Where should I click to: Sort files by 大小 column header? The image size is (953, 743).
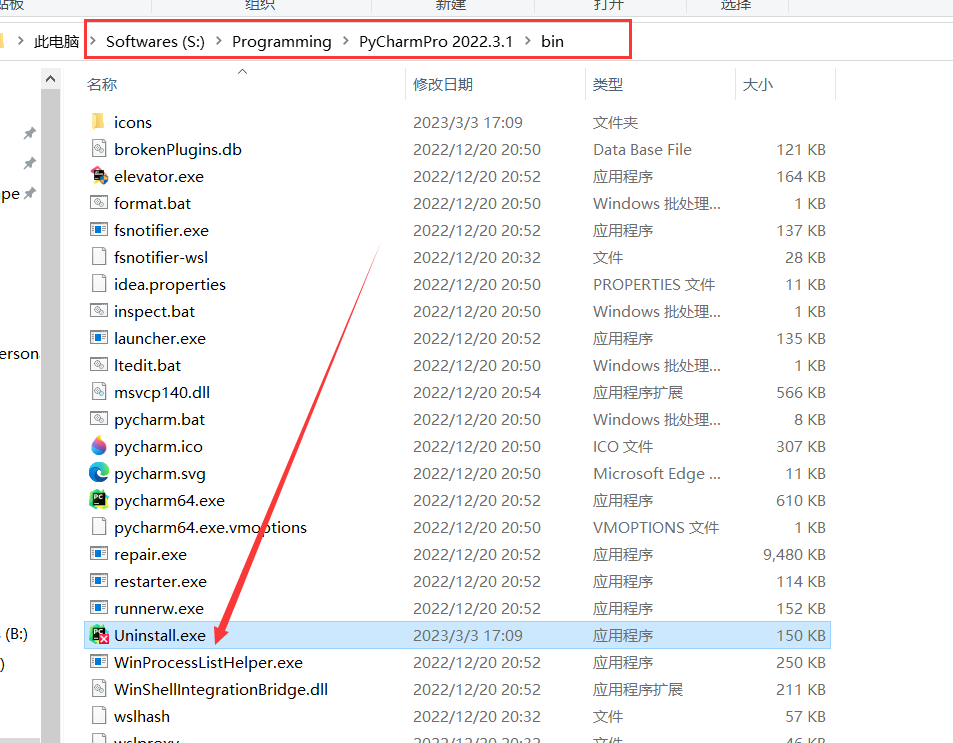(x=758, y=85)
